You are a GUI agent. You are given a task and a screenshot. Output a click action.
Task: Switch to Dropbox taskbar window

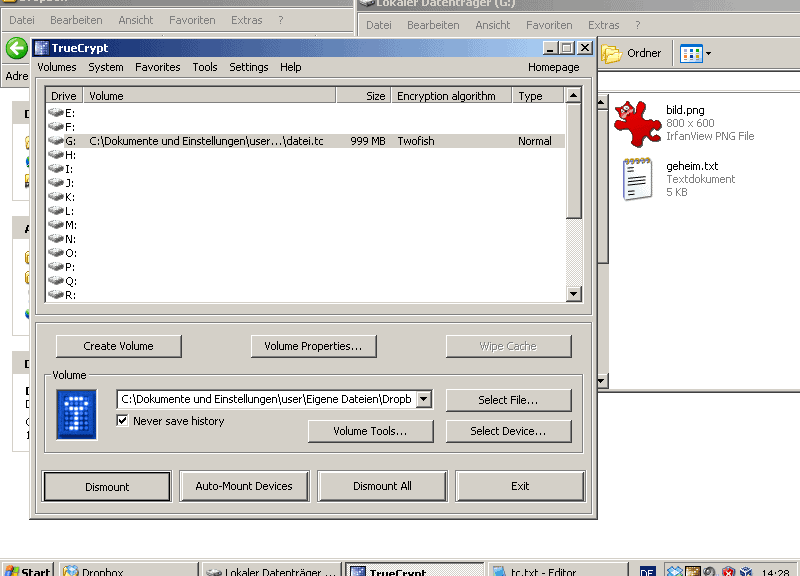click(x=129, y=570)
